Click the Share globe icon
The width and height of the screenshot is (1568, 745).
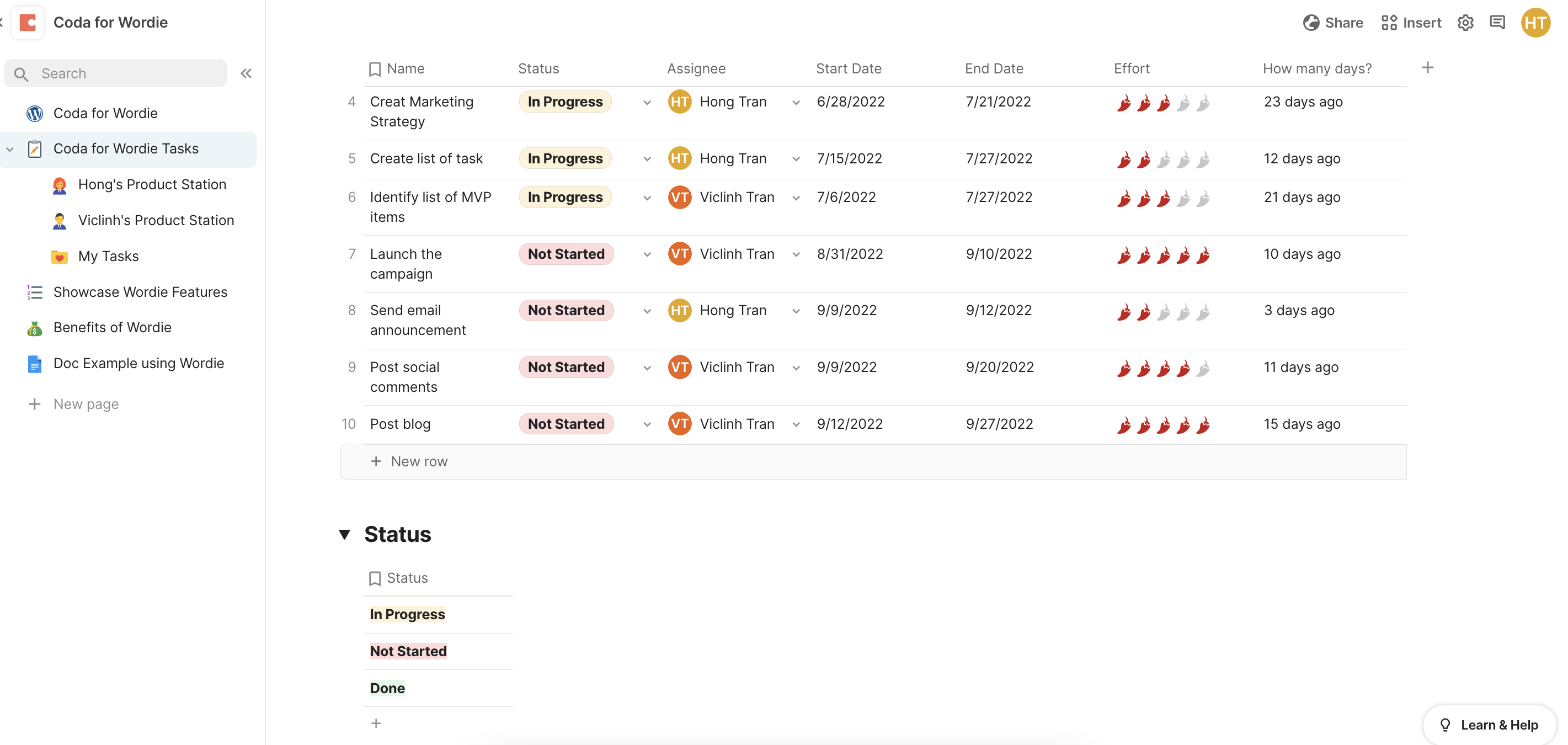click(1311, 23)
